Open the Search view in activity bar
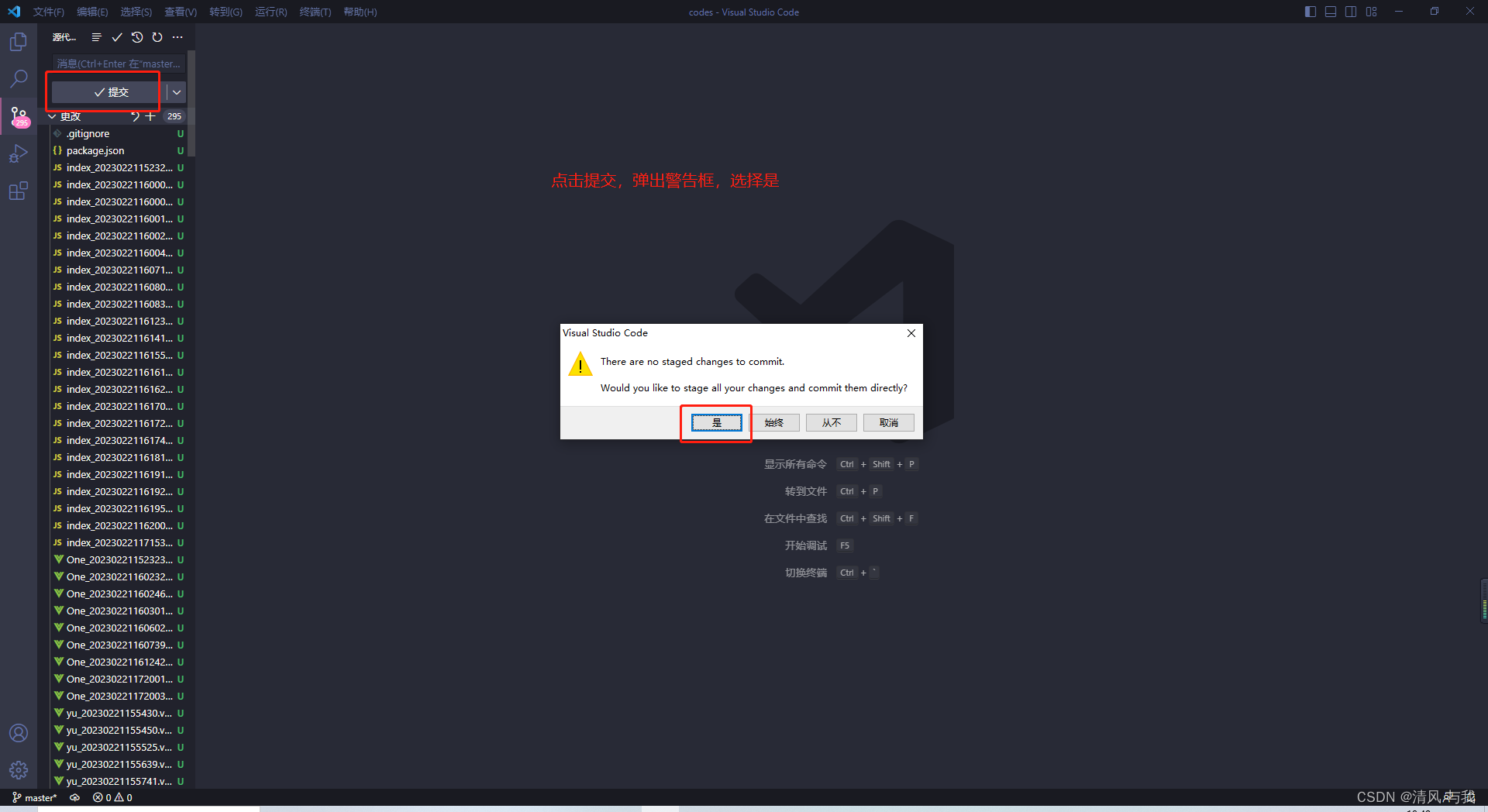 coord(19,79)
